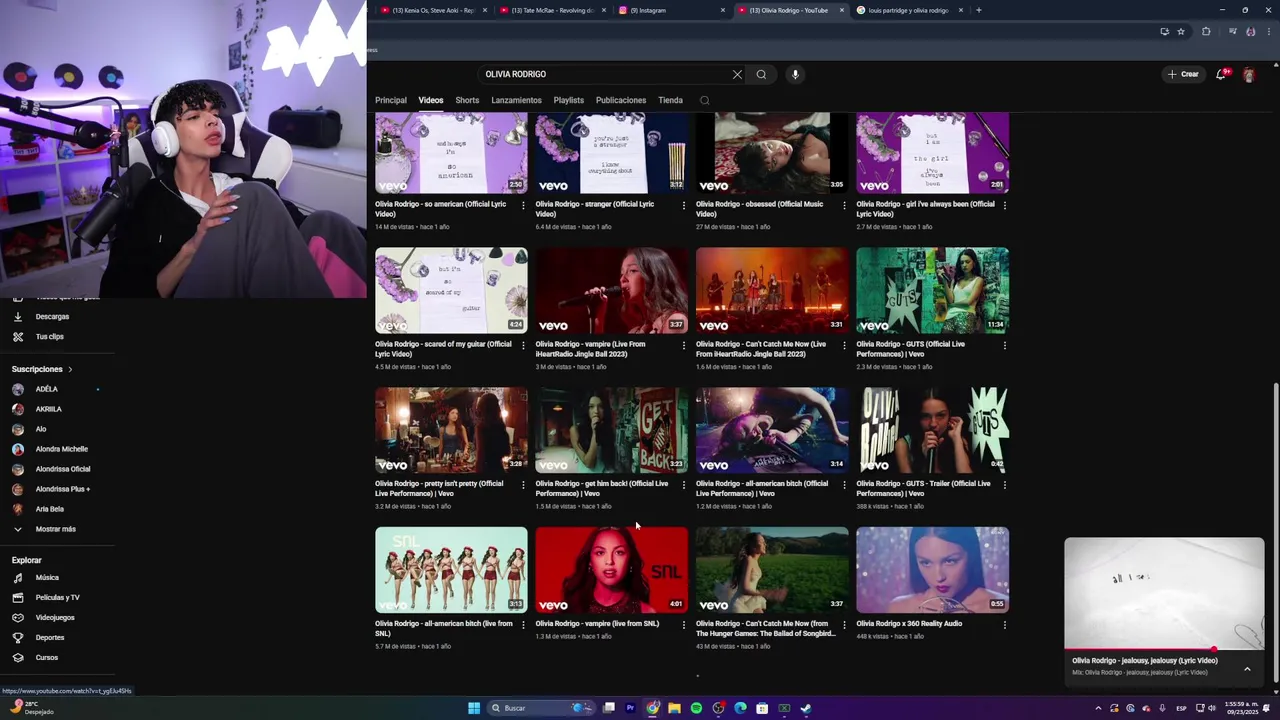Open Premiere Pro from the taskbar
The height and width of the screenshot is (720, 1280).
tap(630, 708)
